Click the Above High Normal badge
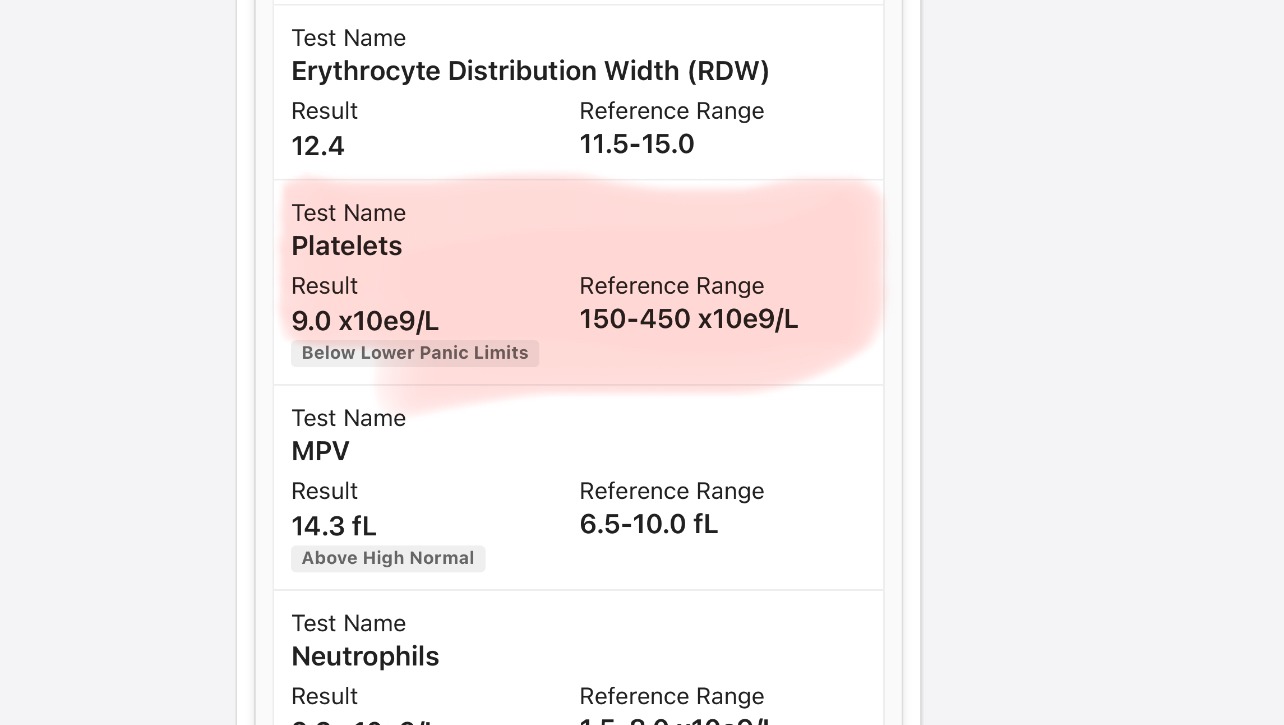 388,558
